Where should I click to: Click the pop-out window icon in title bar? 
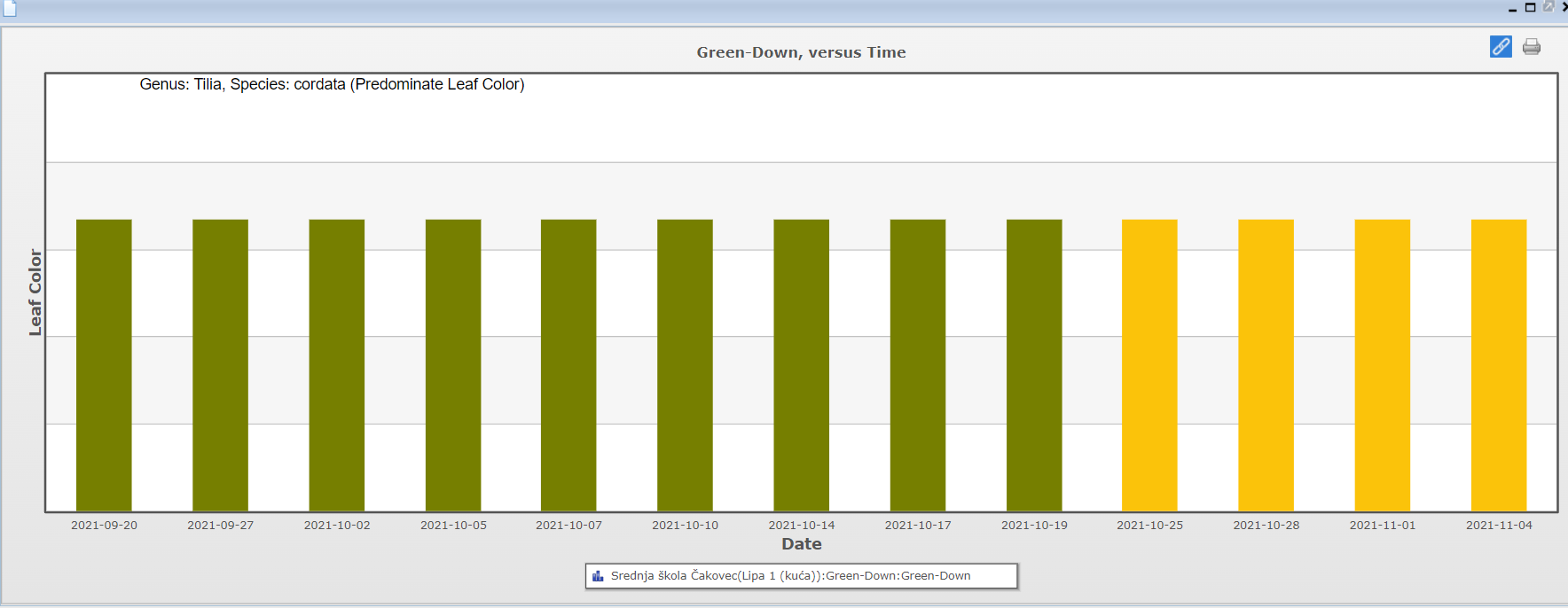pos(1548,7)
